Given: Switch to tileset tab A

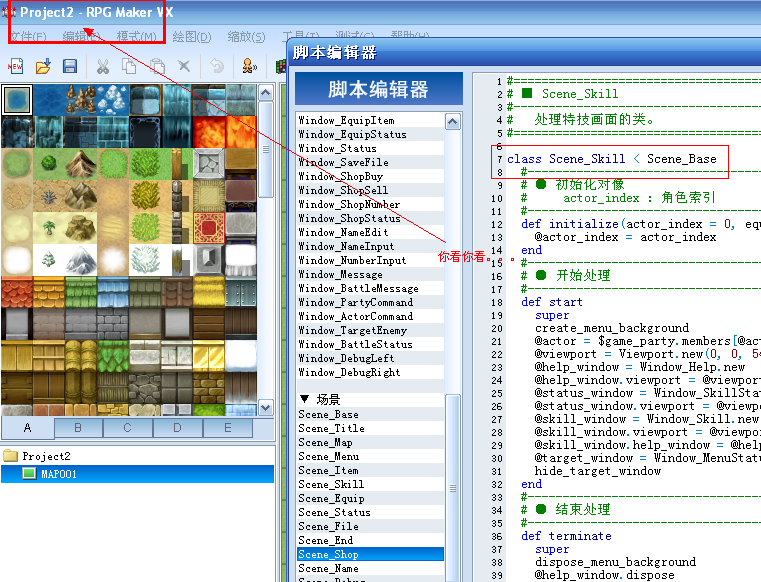Looking at the screenshot, I should click(x=28, y=428).
